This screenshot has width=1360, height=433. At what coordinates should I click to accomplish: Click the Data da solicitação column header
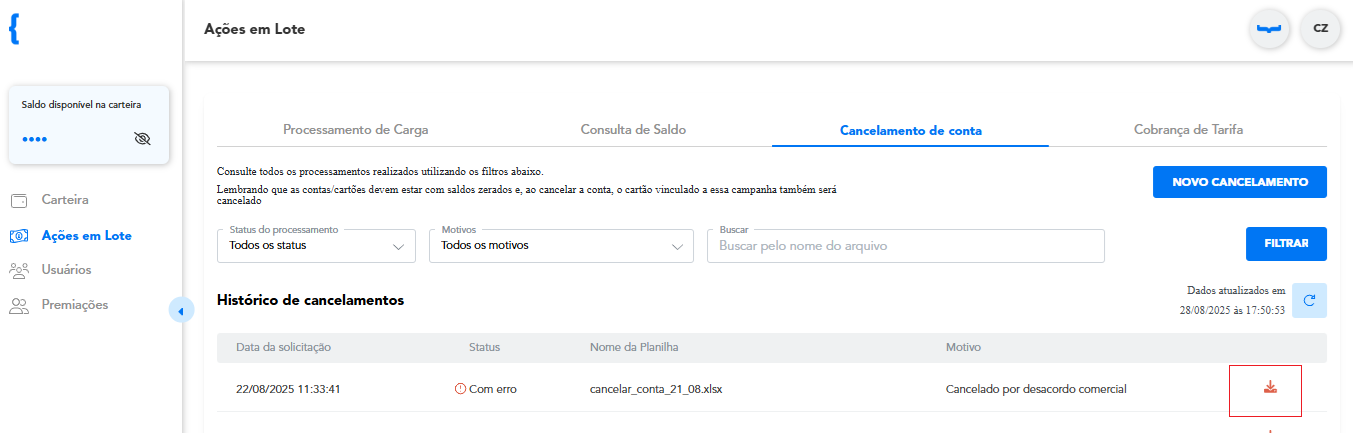[x=283, y=347]
